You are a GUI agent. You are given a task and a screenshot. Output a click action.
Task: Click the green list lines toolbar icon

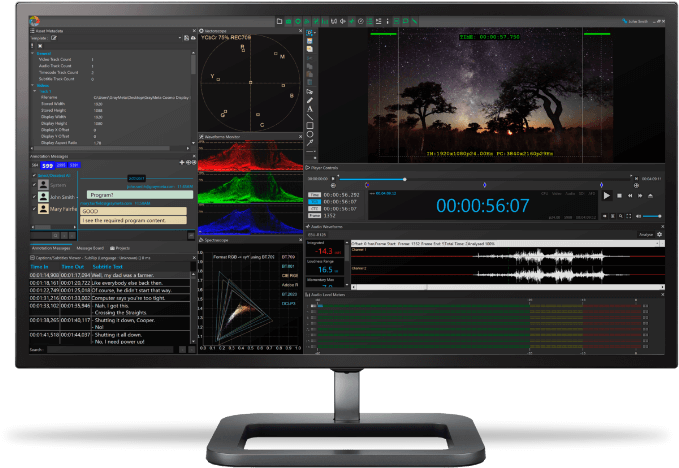click(x=370, y=21)
